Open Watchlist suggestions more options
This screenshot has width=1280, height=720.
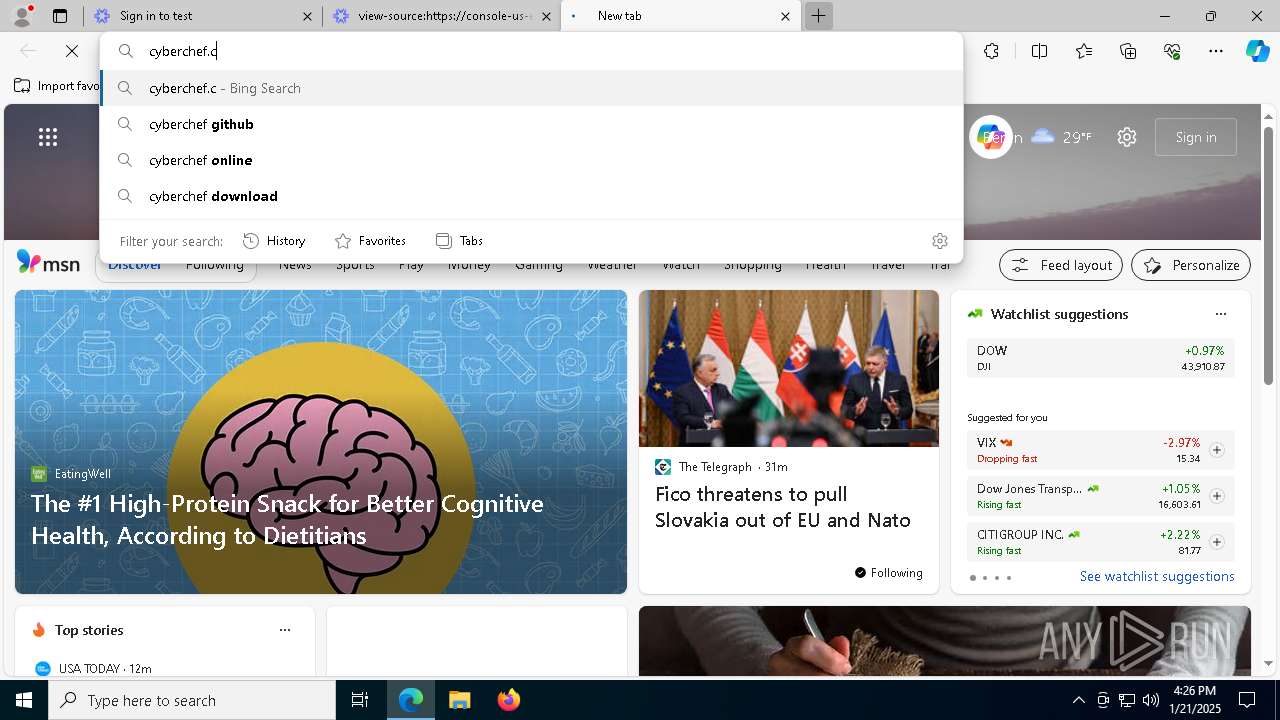pos(1220,314)
